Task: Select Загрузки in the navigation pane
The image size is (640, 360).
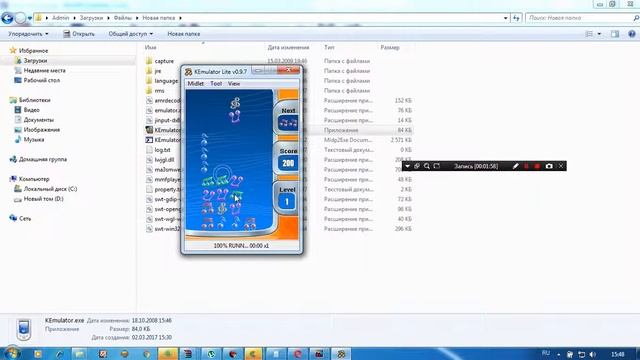Action: [35, 60]
